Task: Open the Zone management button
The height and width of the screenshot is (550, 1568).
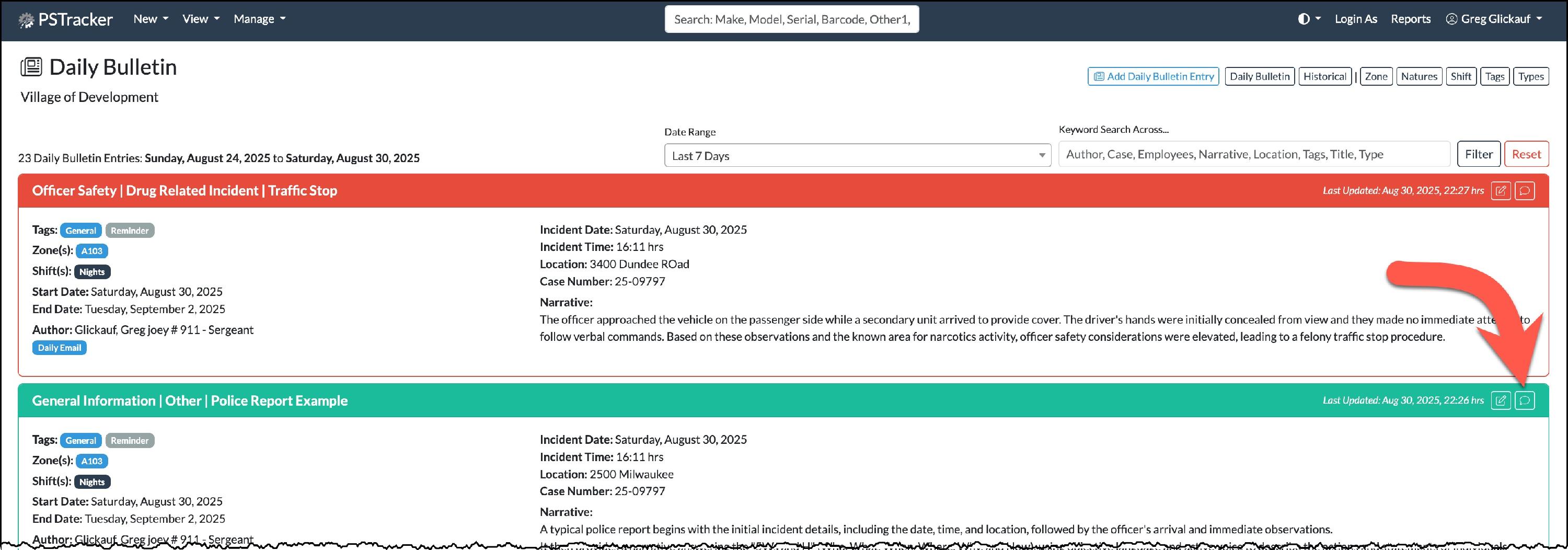Action: 1376,76
